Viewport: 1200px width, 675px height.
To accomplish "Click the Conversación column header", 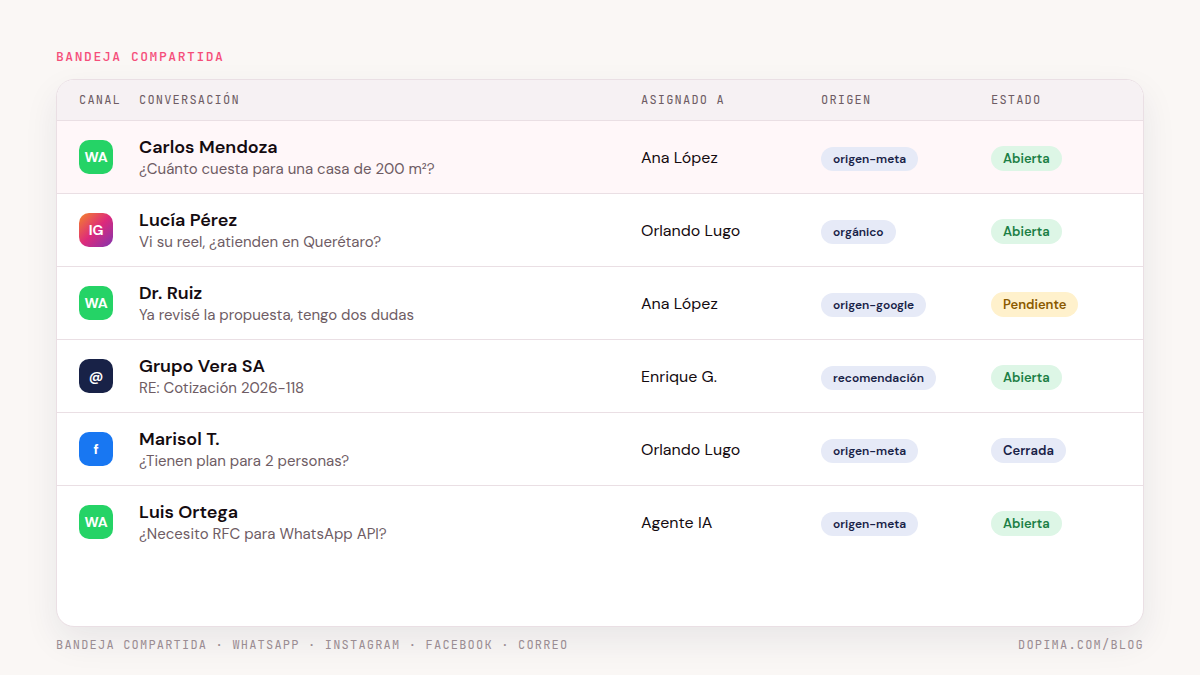I will 189,100.
